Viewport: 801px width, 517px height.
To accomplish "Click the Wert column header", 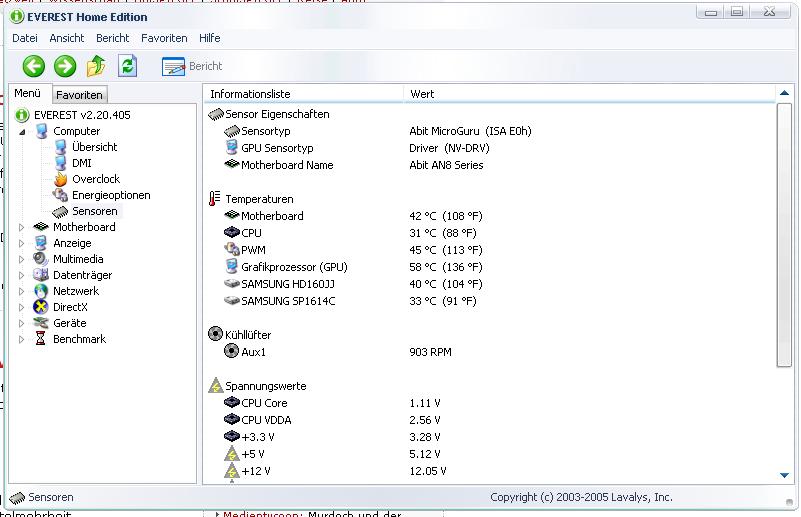I will pos(590,94).
